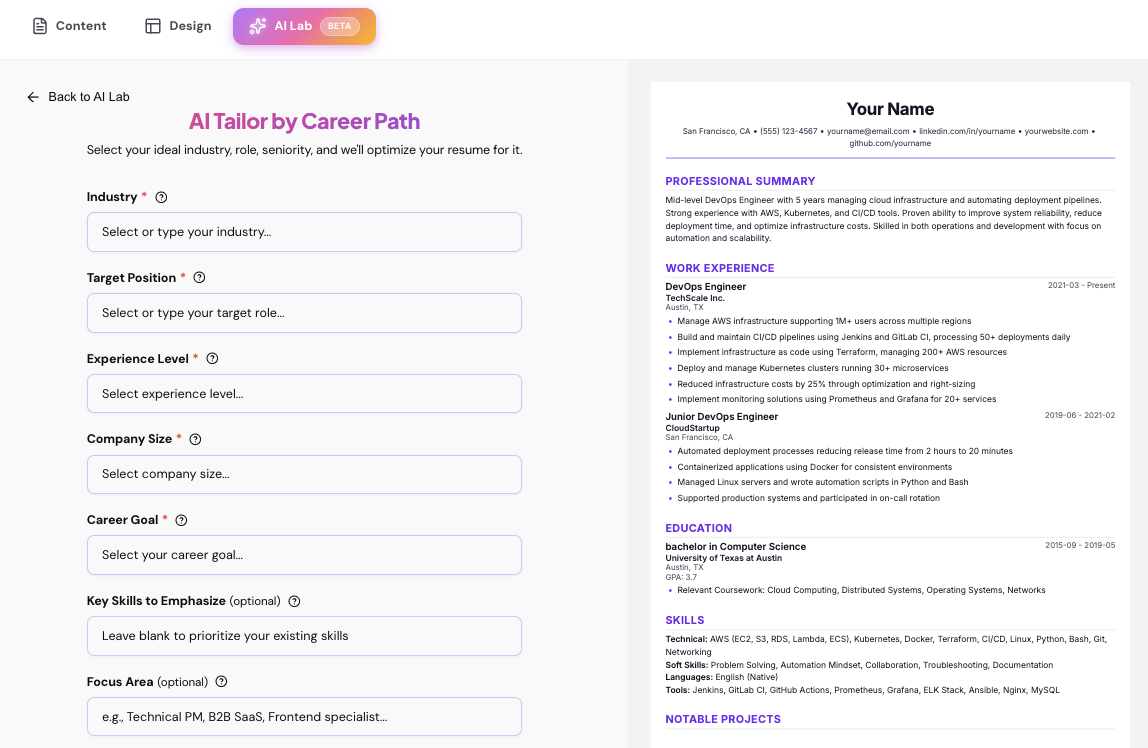Open the help tooltip beside Company Size
This screenshot has height=748, width=1148.
pyautogui.click(x=195, y=438)
